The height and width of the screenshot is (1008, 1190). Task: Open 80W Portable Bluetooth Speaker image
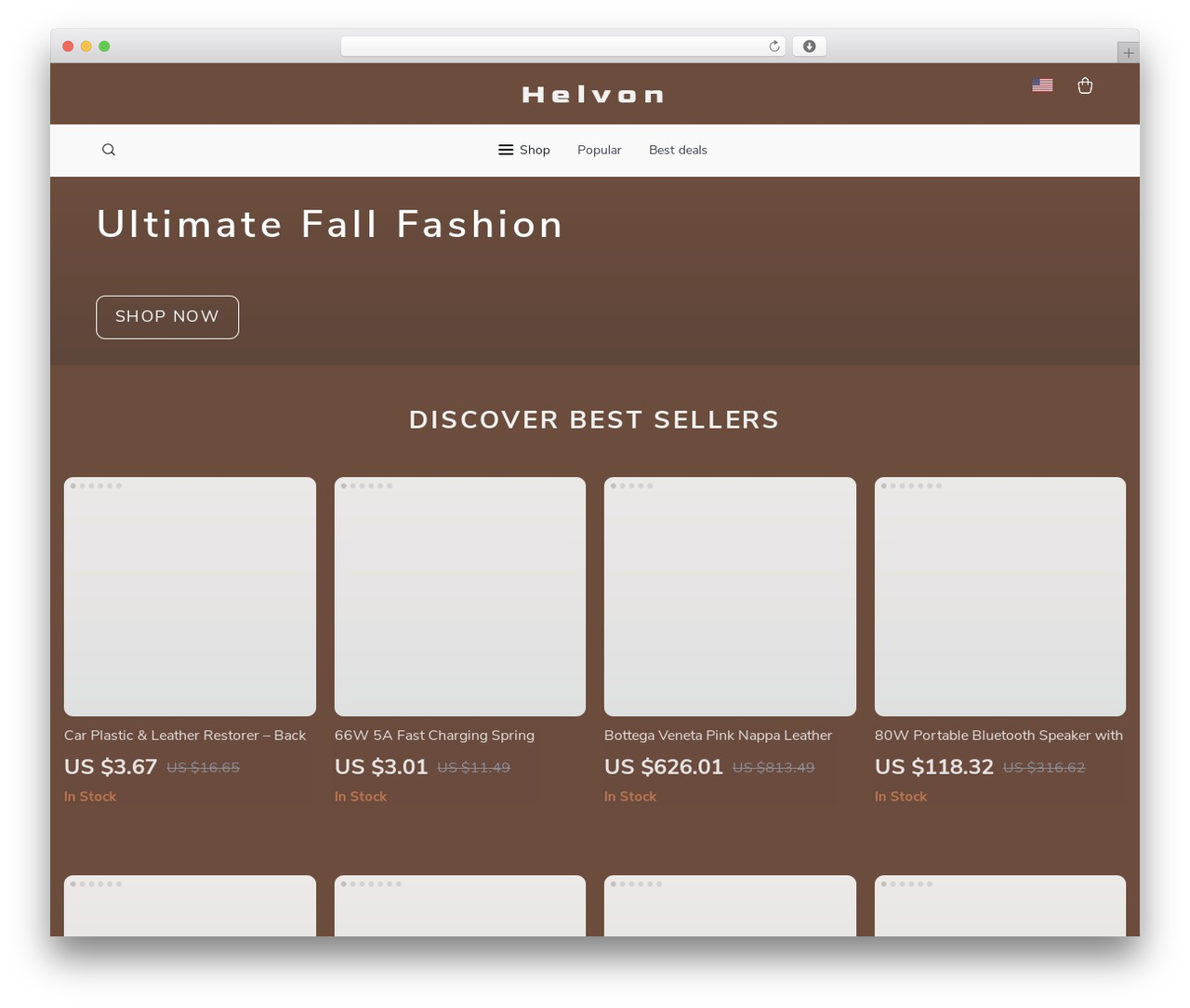1000,596
